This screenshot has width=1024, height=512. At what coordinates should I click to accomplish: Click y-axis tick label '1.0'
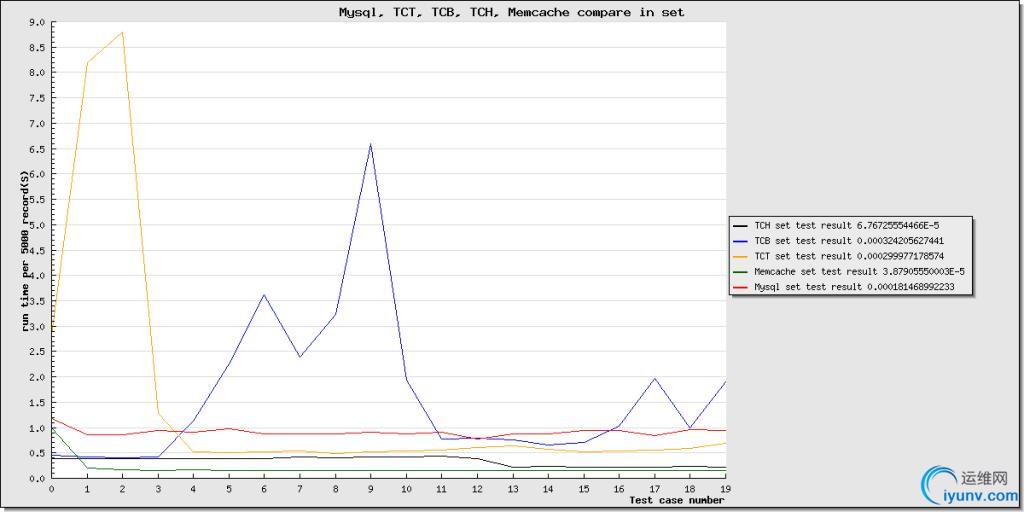coord(38,428)
